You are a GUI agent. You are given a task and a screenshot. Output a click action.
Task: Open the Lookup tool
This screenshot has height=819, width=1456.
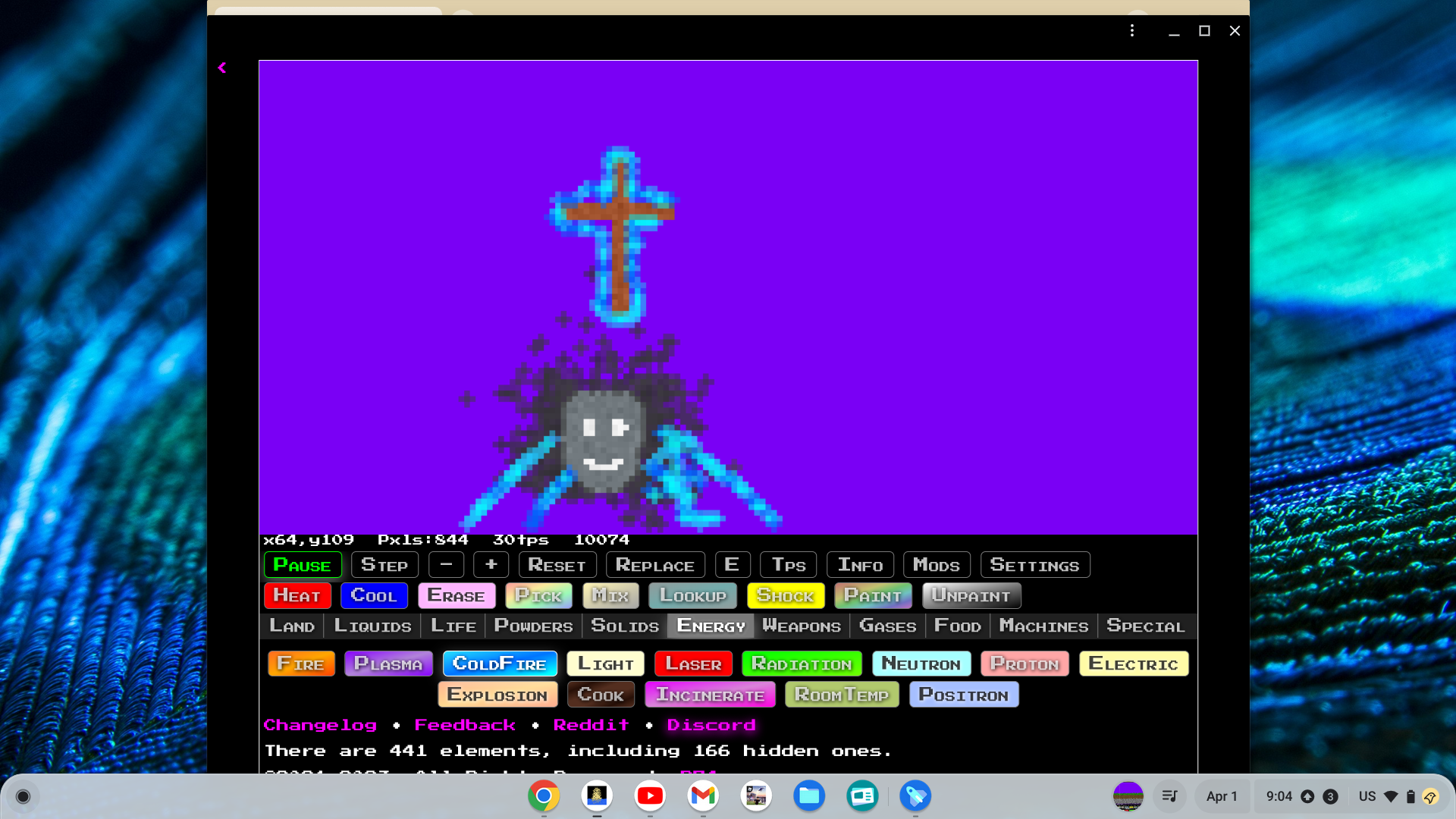(x=692, y=595)
